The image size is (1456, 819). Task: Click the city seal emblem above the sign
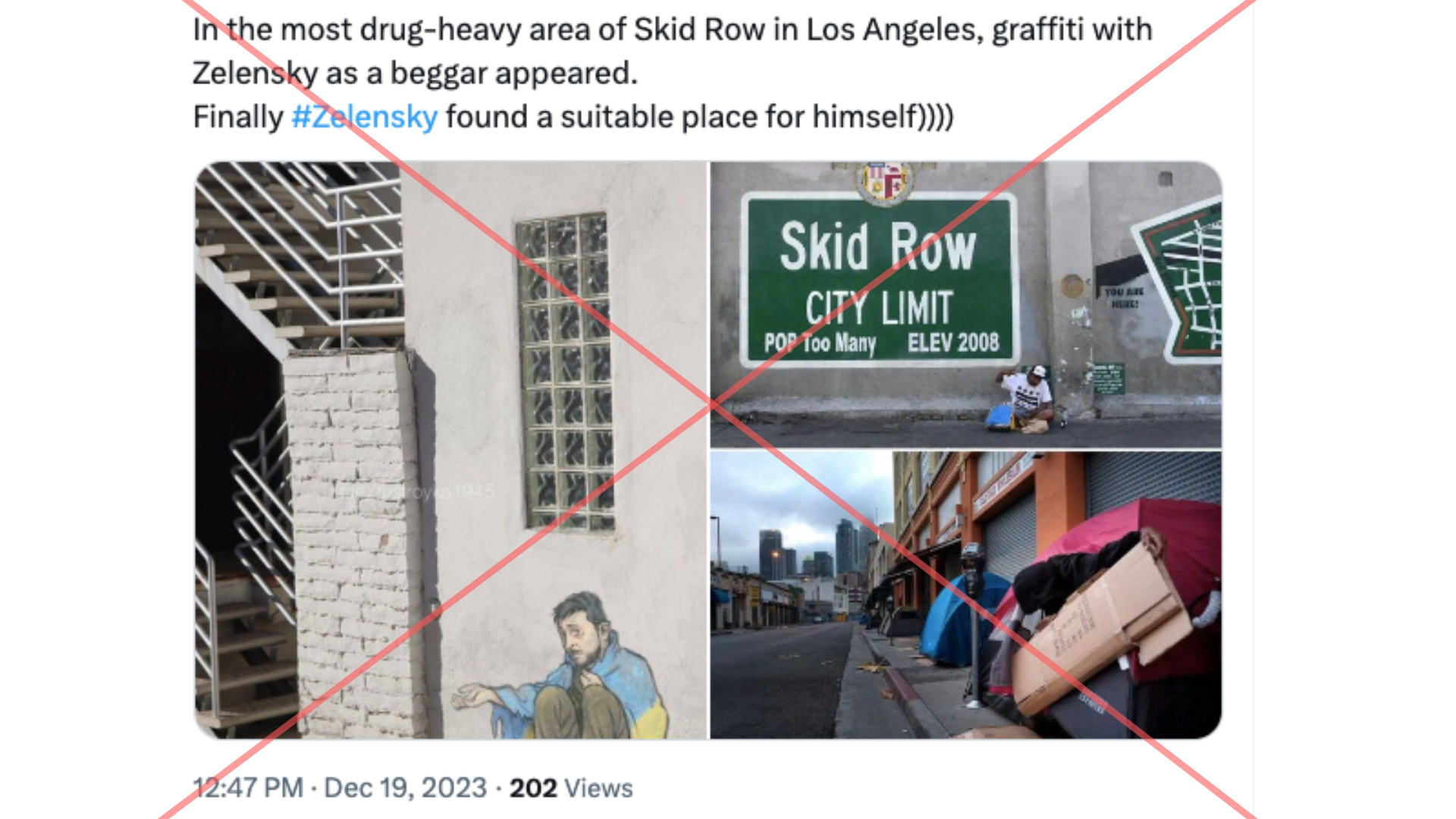pyautogui.click(x=883, y=182)
